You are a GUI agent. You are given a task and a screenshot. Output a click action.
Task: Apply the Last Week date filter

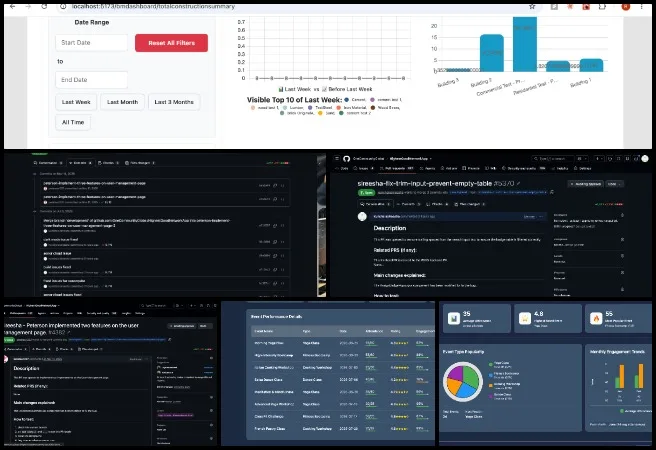point(76,102)
